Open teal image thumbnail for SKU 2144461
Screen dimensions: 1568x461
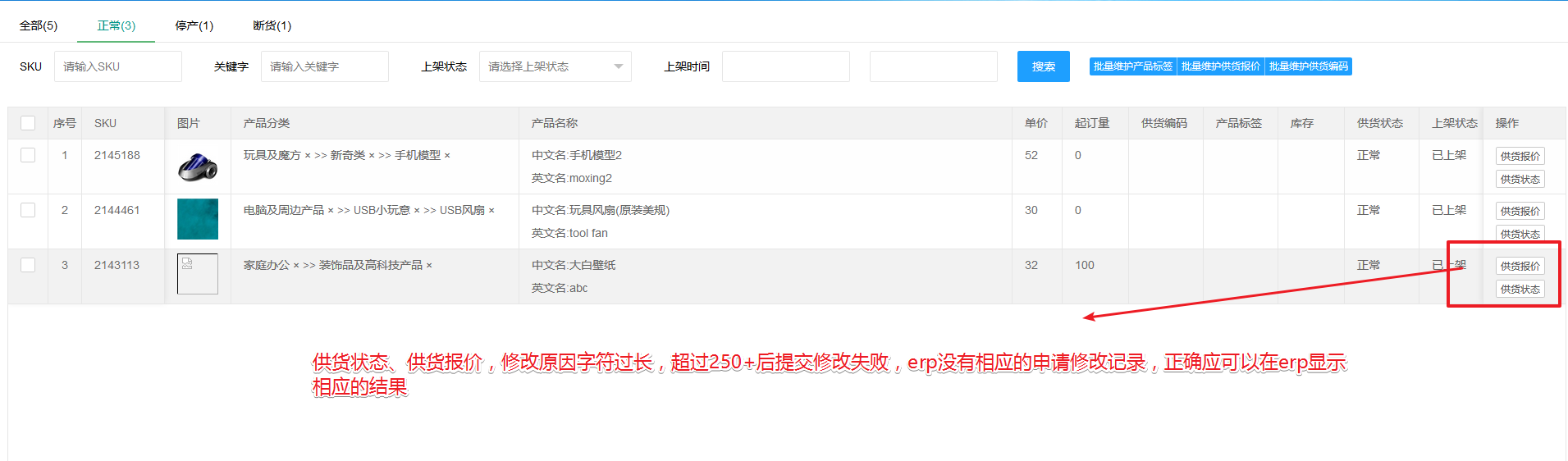pos(198,219)
